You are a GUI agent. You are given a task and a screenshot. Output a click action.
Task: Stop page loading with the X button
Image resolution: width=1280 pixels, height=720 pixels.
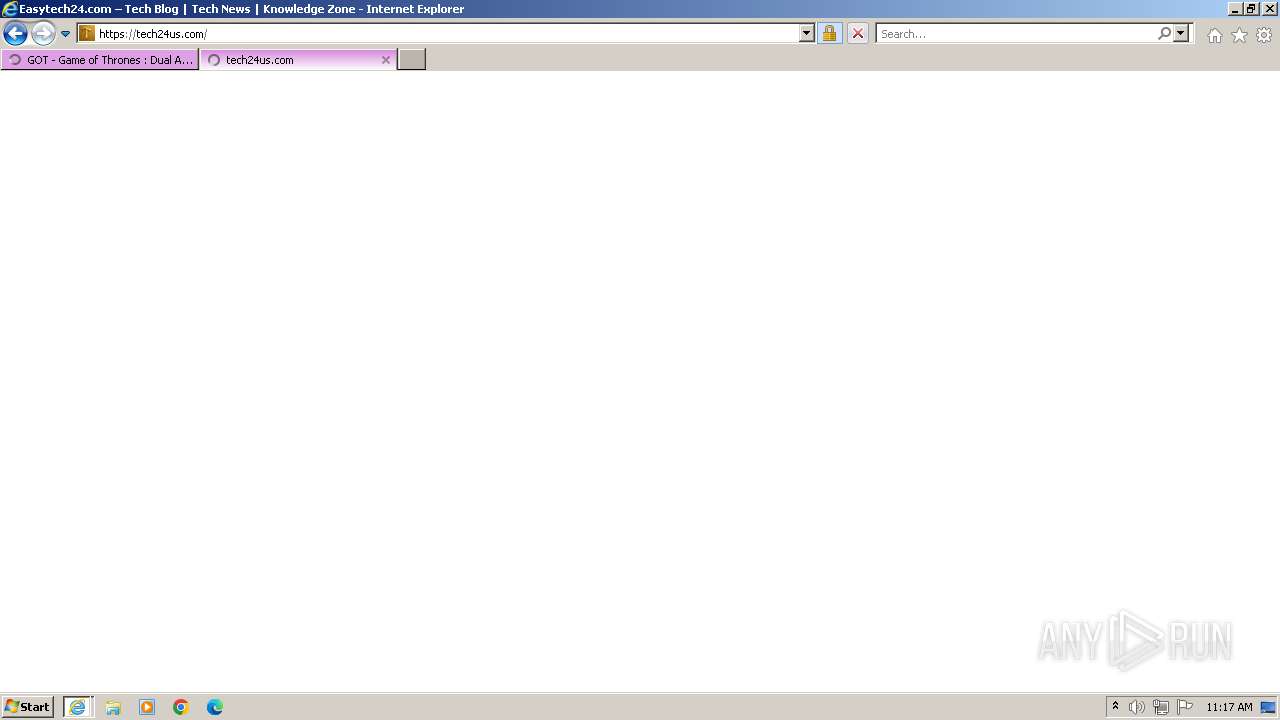(x=858, y=34)
